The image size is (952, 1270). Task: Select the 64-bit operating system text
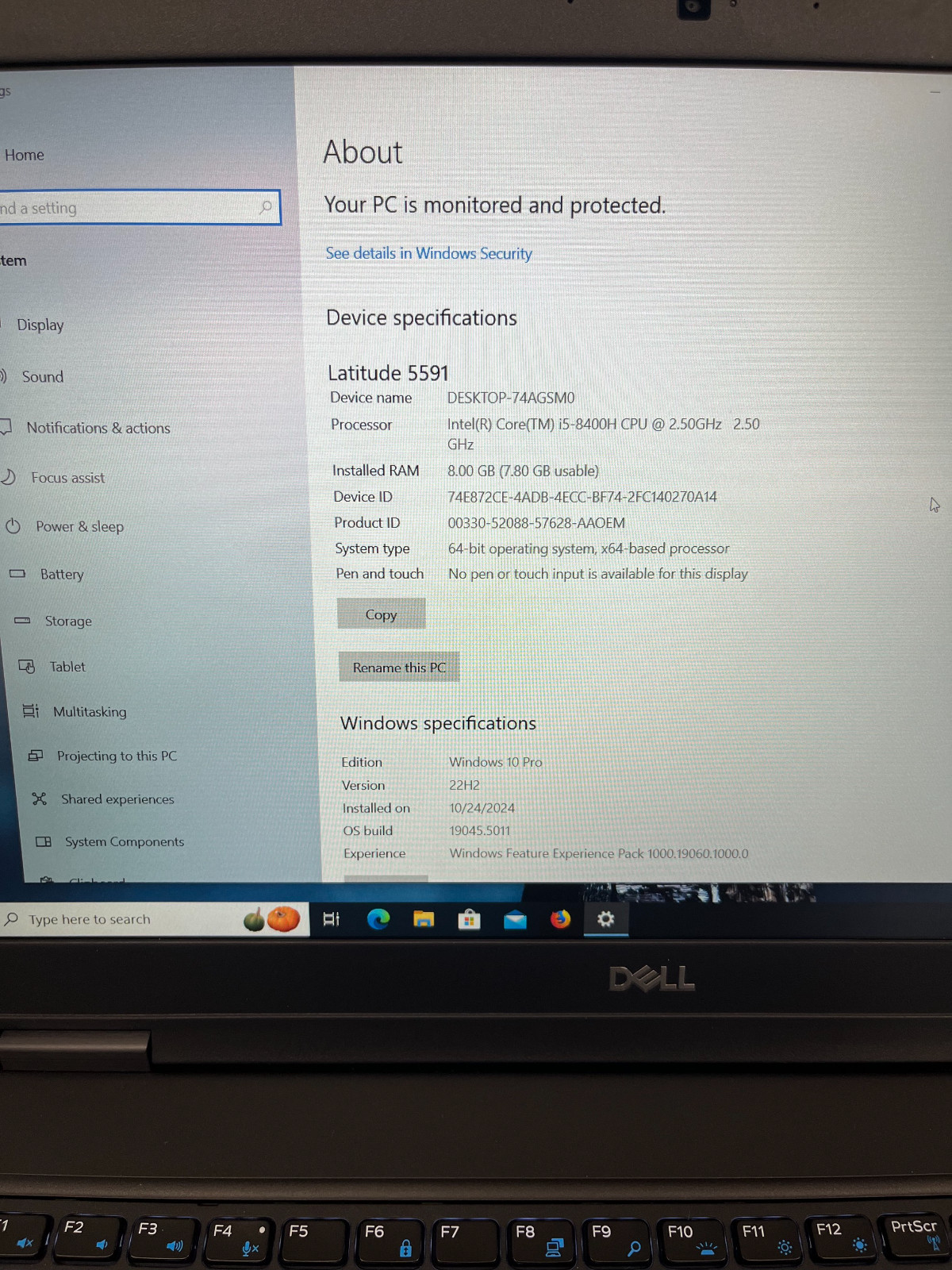[589, 548]
